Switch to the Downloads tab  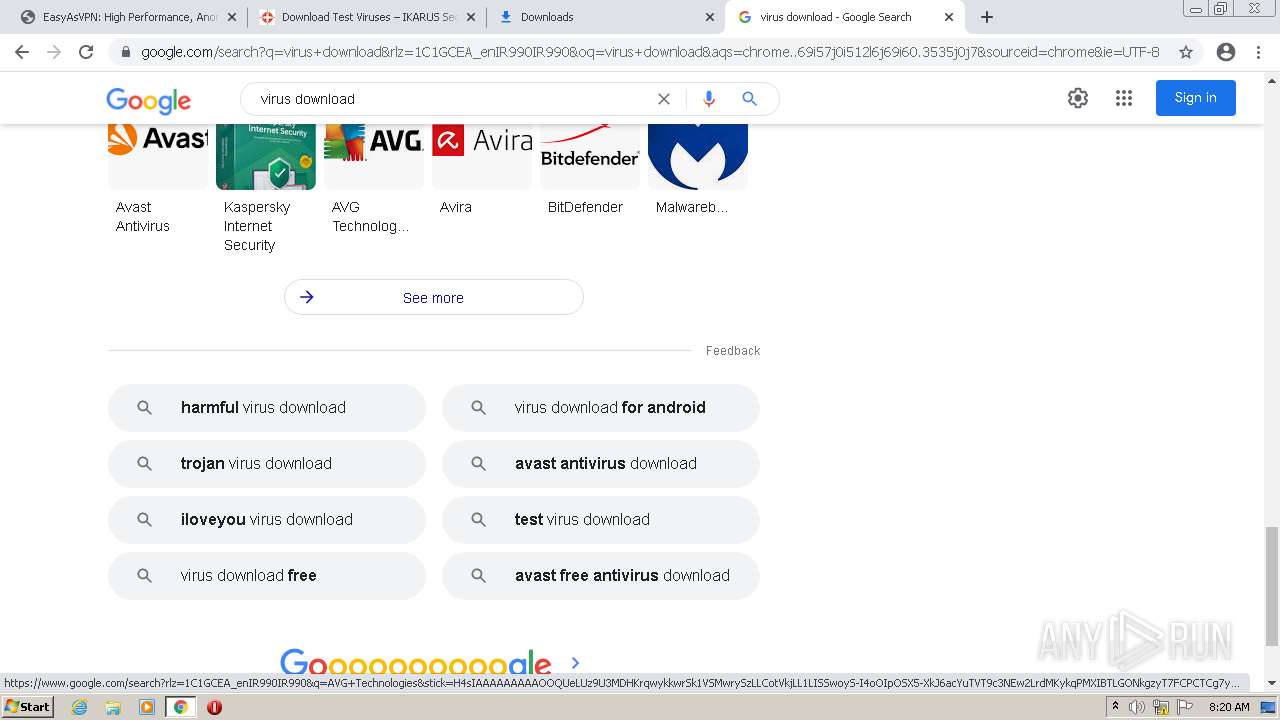click(605, 17)
